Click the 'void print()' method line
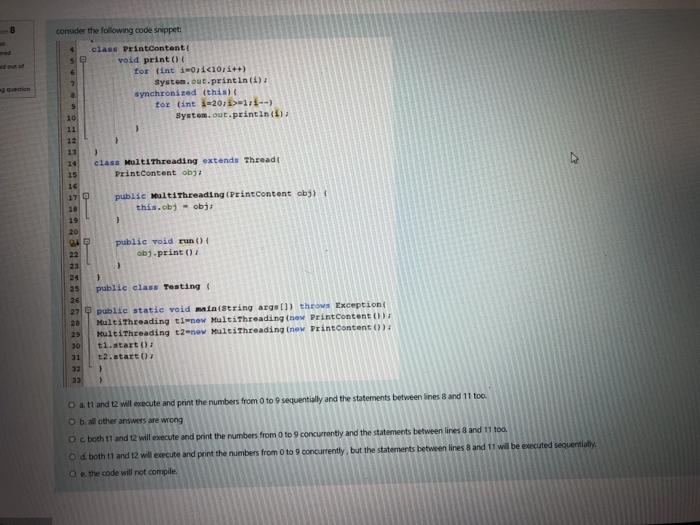The width and height of the screenshot is (700, 525). 151,59
